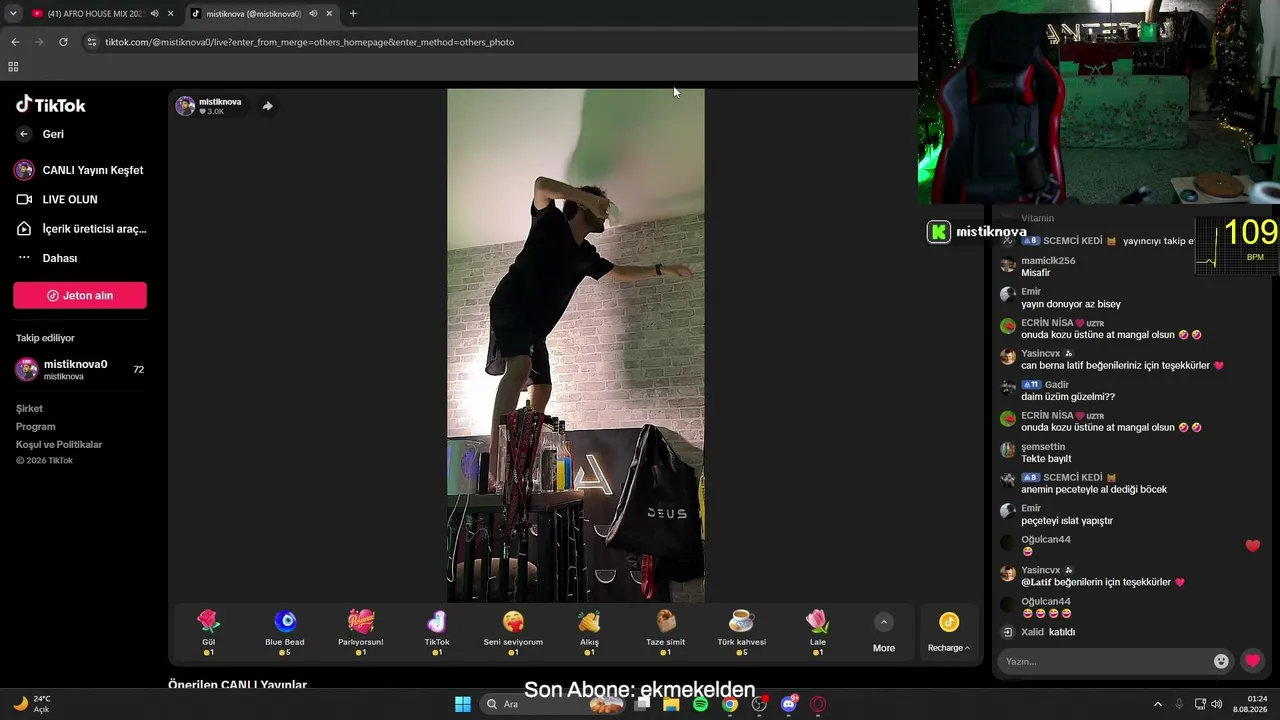Open mistiknova0 in followed accounts list
The height and width of the screenshot is (720, 1280).
pos(80,369)
